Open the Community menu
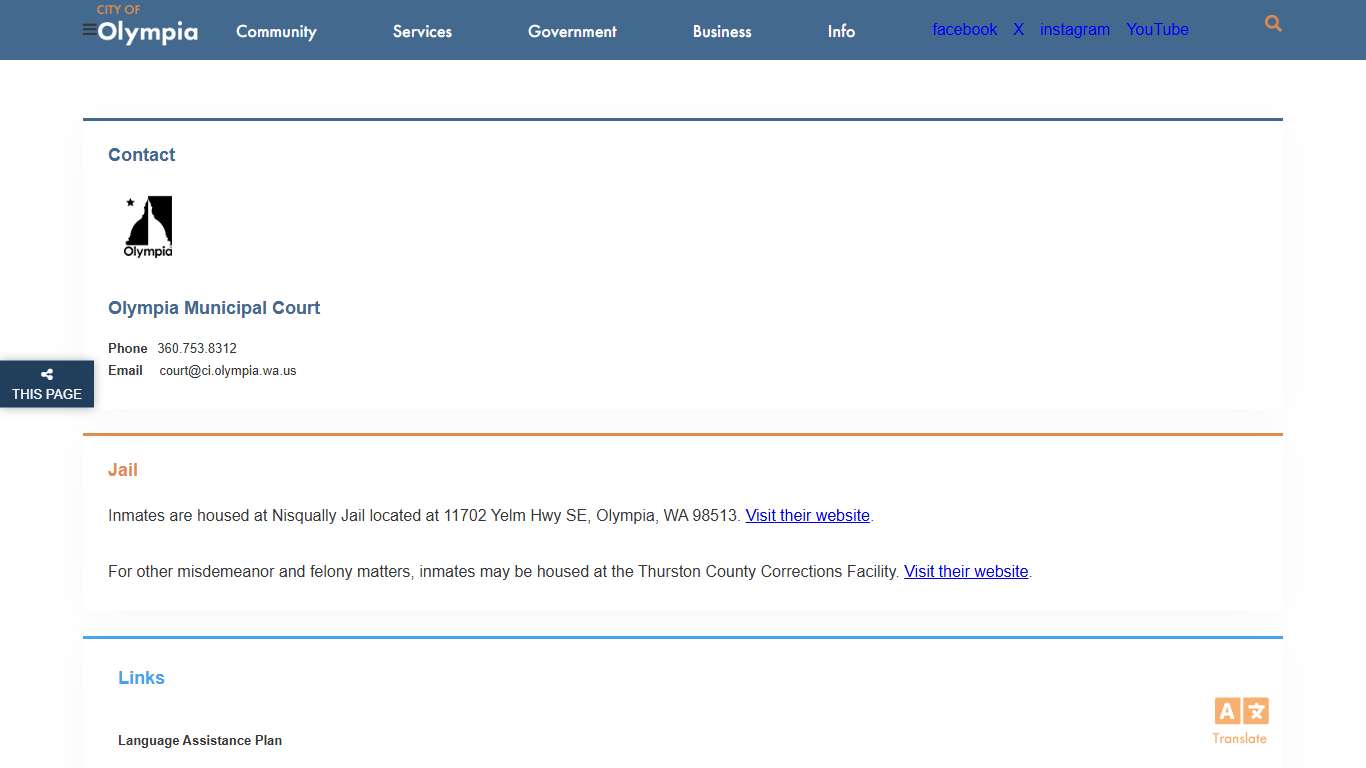Screen dimensions: 1366x768 pos(276,31)
